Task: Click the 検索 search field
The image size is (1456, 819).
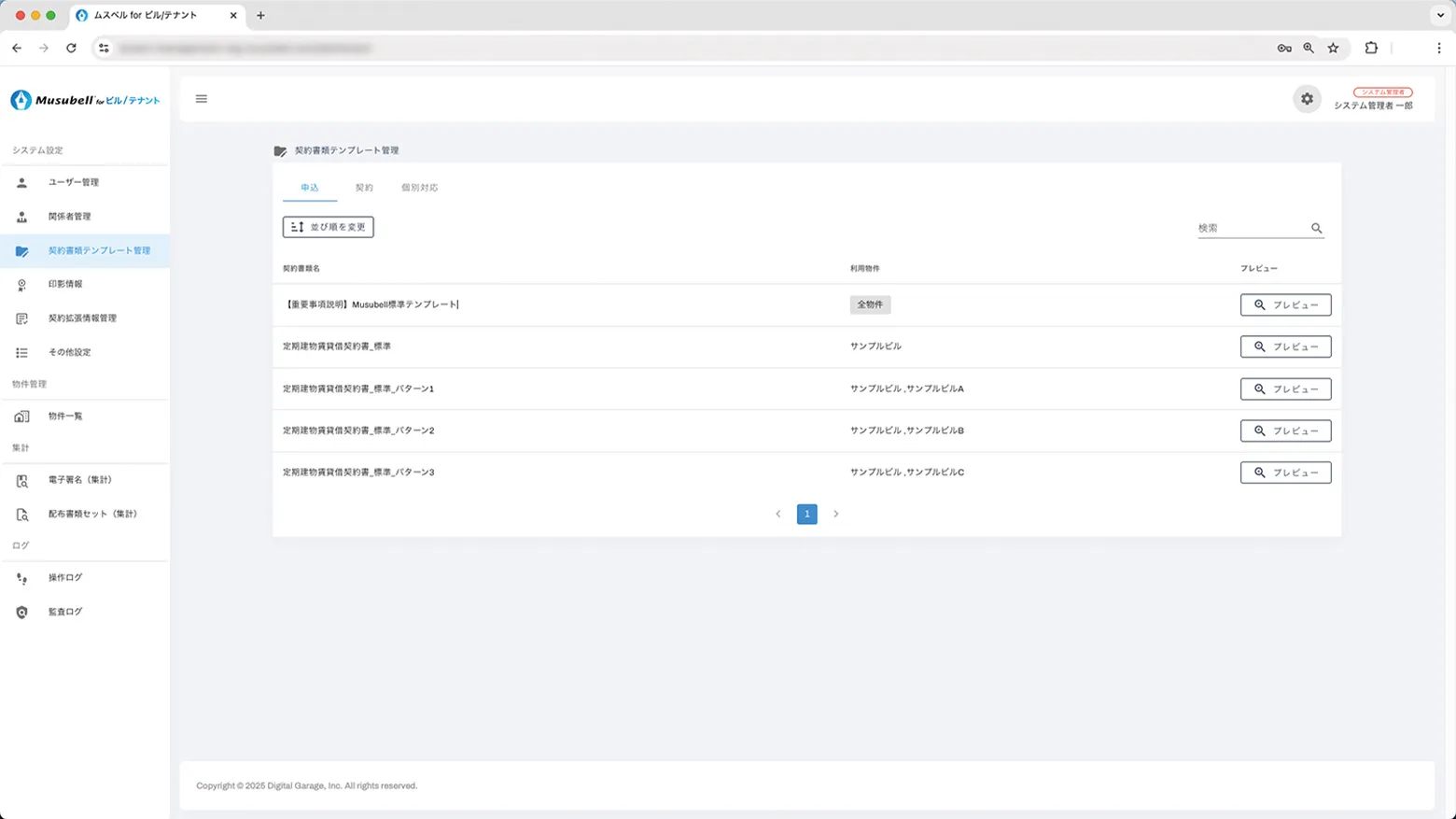Action: (1251, 228)
